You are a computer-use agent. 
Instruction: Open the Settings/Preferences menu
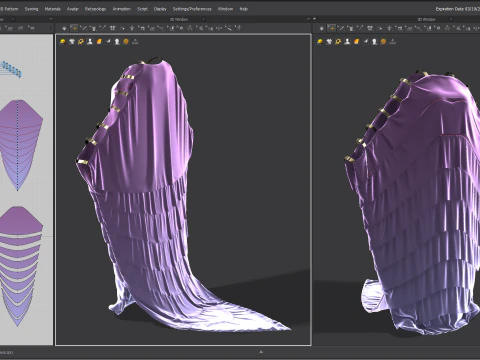pos(192,9)
